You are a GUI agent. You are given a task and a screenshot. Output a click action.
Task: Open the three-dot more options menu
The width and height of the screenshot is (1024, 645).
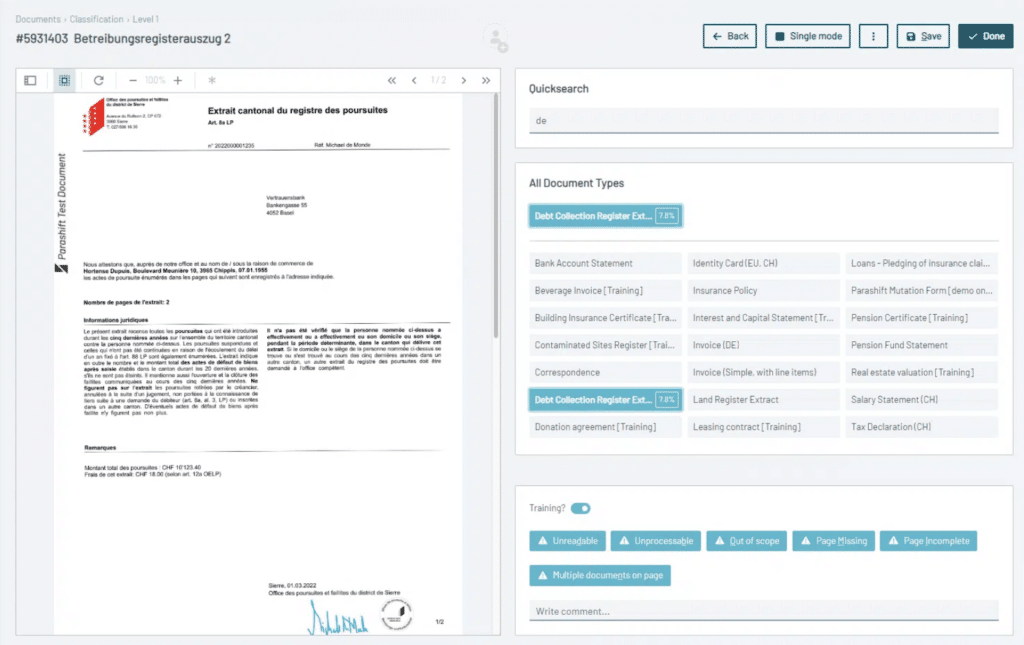[x=873, y=36]
